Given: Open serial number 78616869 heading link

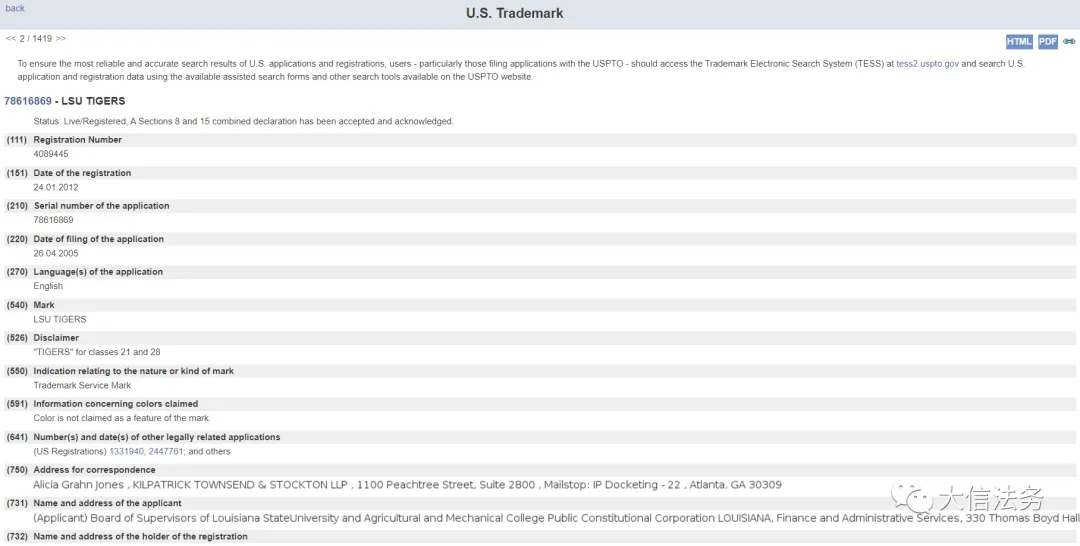Looking at the screenshot, I should [x=28, y=101].
